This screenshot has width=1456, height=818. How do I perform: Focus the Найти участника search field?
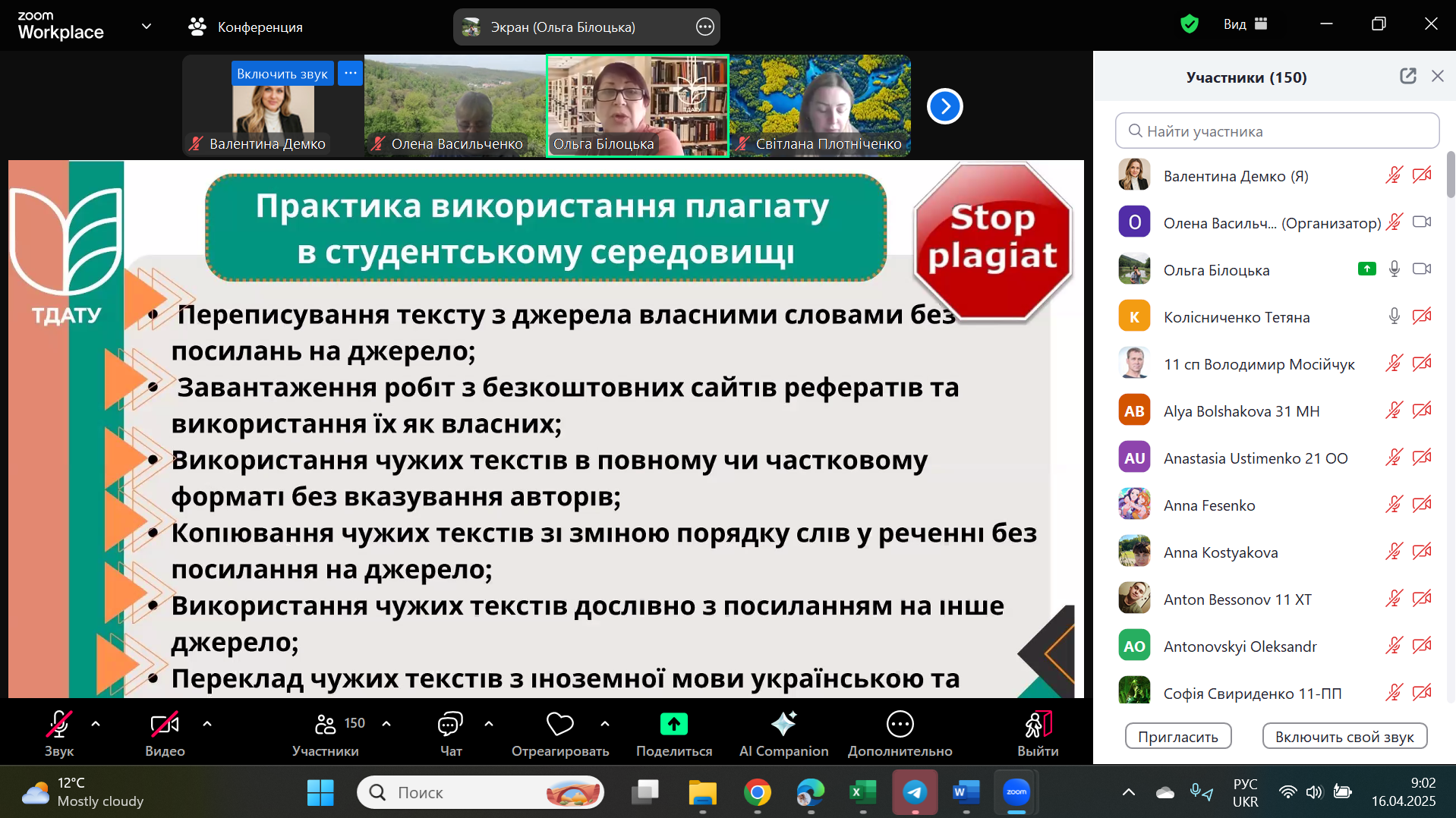1277,131
